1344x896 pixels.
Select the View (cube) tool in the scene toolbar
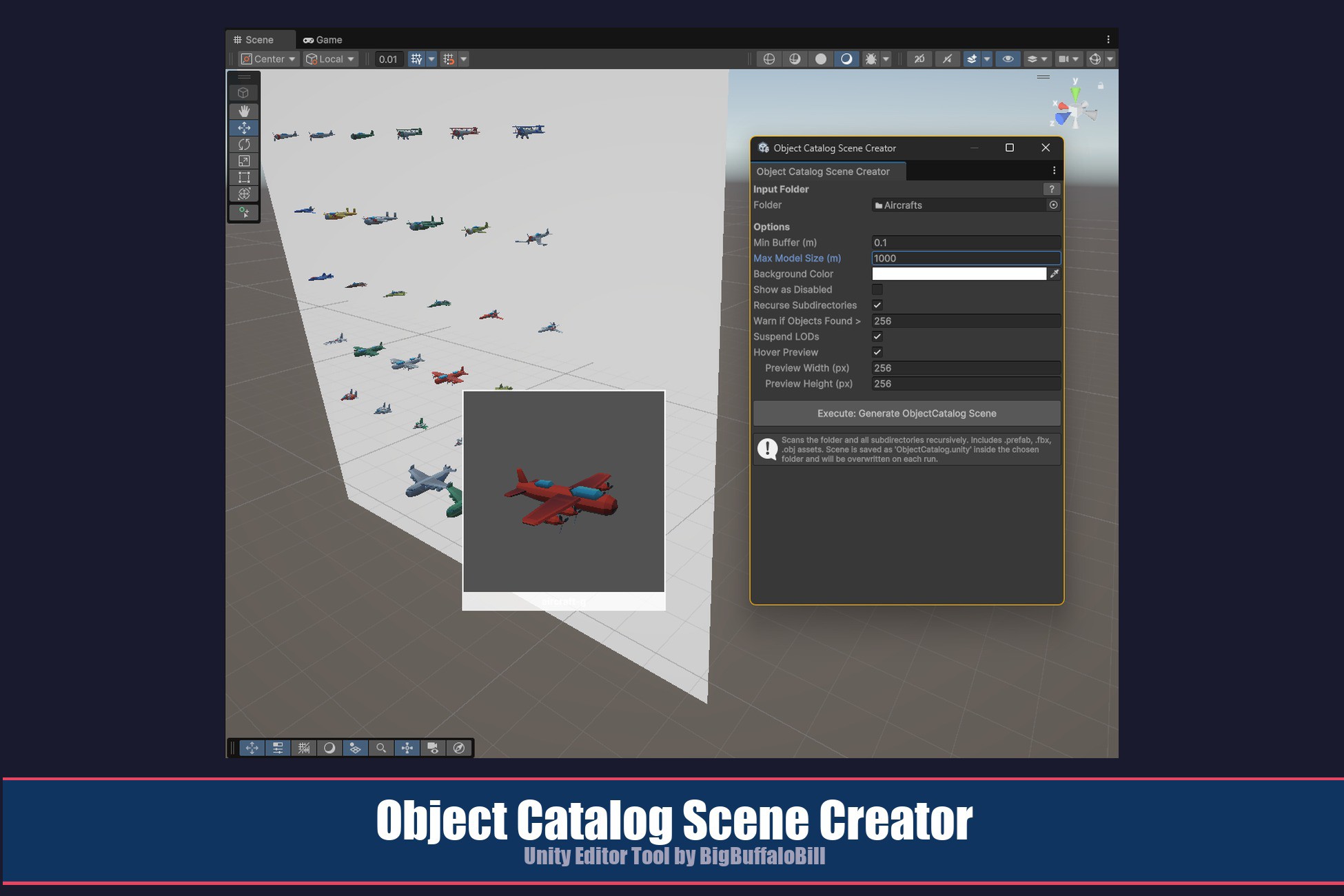click(243, 93)
